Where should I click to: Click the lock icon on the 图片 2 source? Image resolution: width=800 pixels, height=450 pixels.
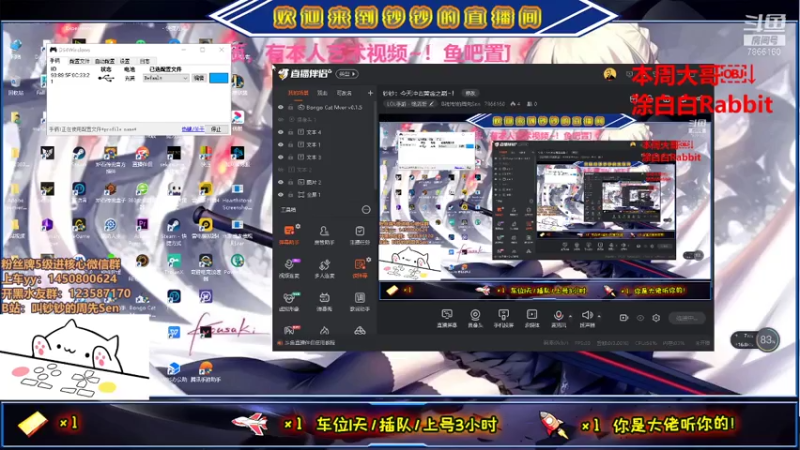click(290, 182)
